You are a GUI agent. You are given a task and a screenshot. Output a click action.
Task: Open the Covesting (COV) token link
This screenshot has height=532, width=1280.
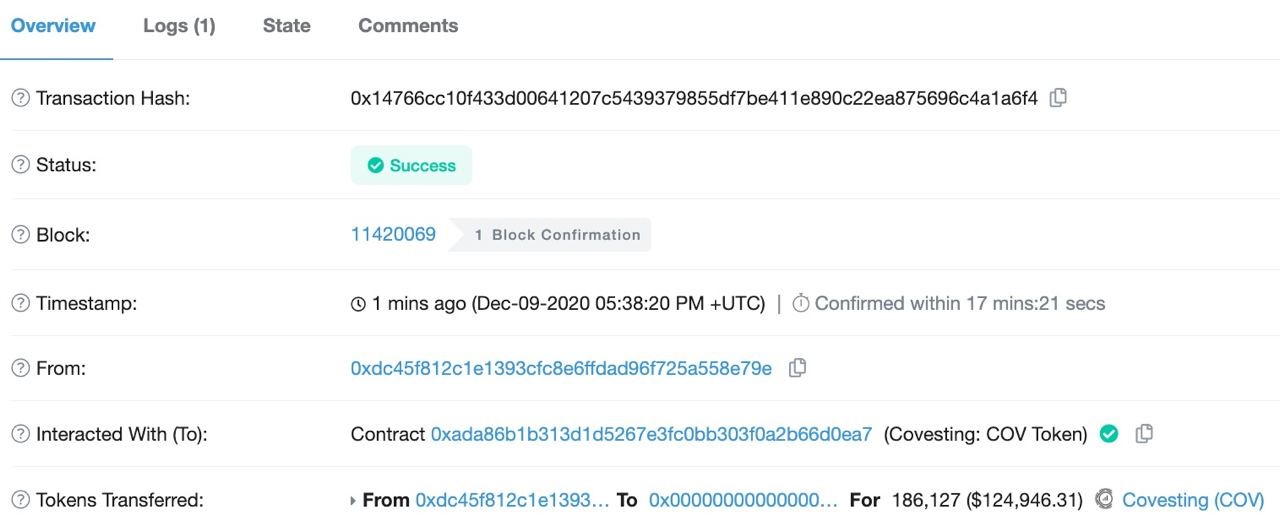pyautogui.click(x=1193, y=499)
